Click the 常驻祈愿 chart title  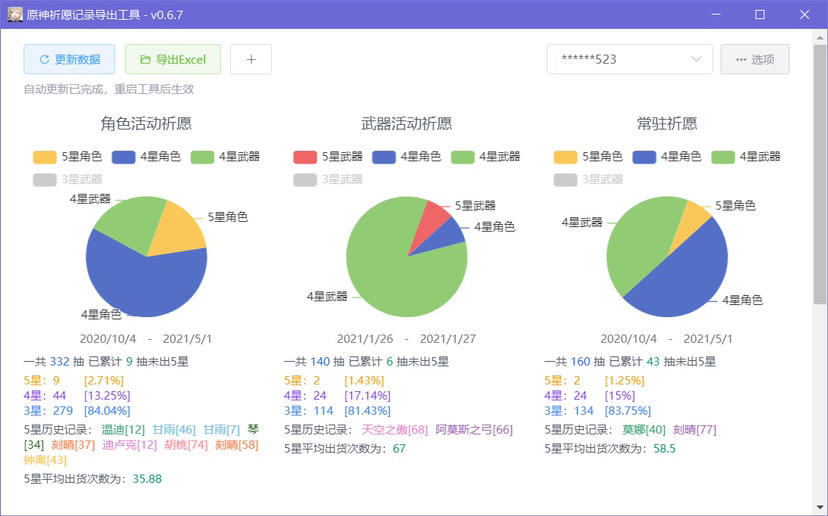(x=667, y=124)
